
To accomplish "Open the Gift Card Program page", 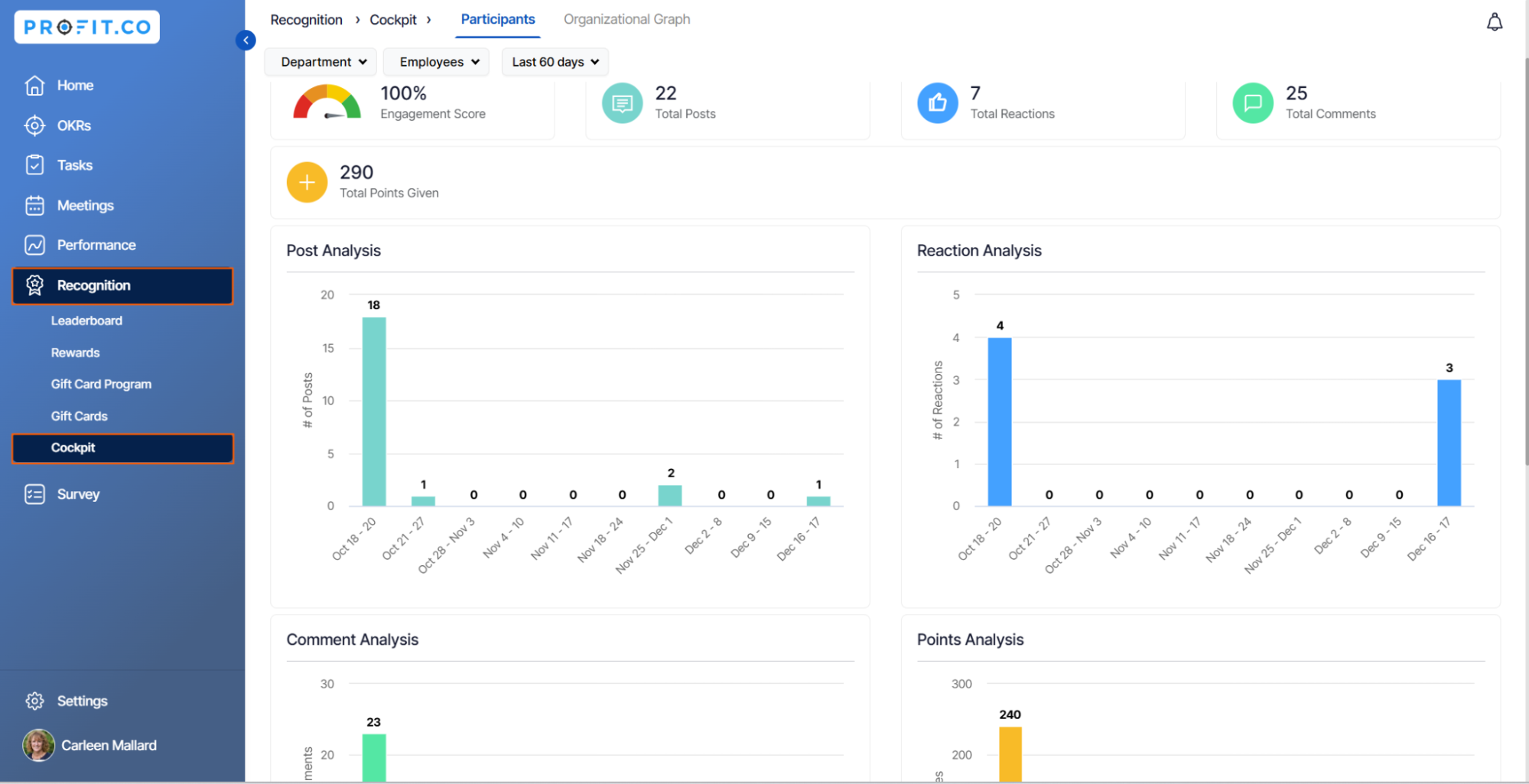I will 101,384.
